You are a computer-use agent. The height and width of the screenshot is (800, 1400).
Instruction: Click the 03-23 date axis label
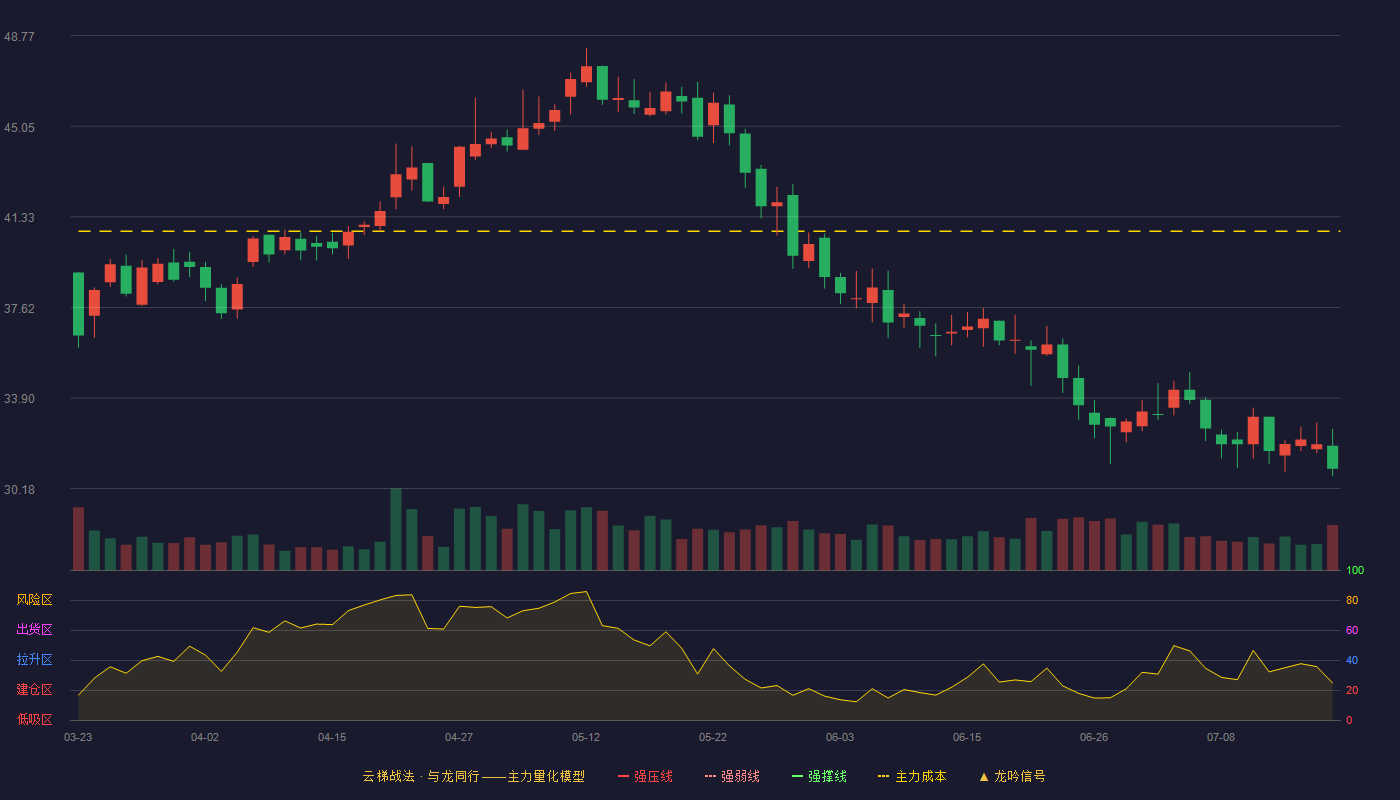pos(78,737)
